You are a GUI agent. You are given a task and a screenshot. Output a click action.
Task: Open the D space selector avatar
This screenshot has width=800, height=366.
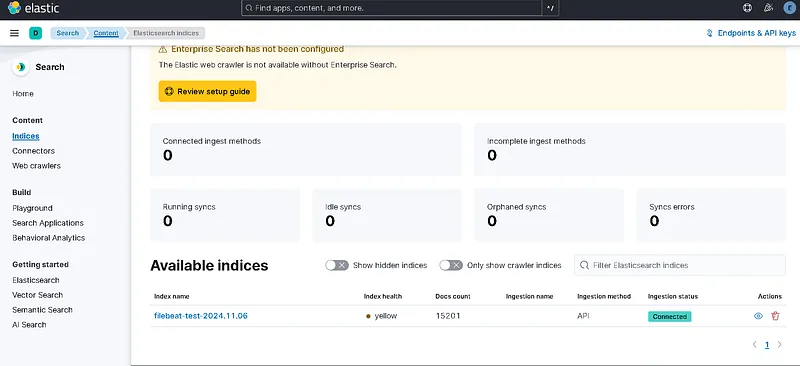[35, 33]
